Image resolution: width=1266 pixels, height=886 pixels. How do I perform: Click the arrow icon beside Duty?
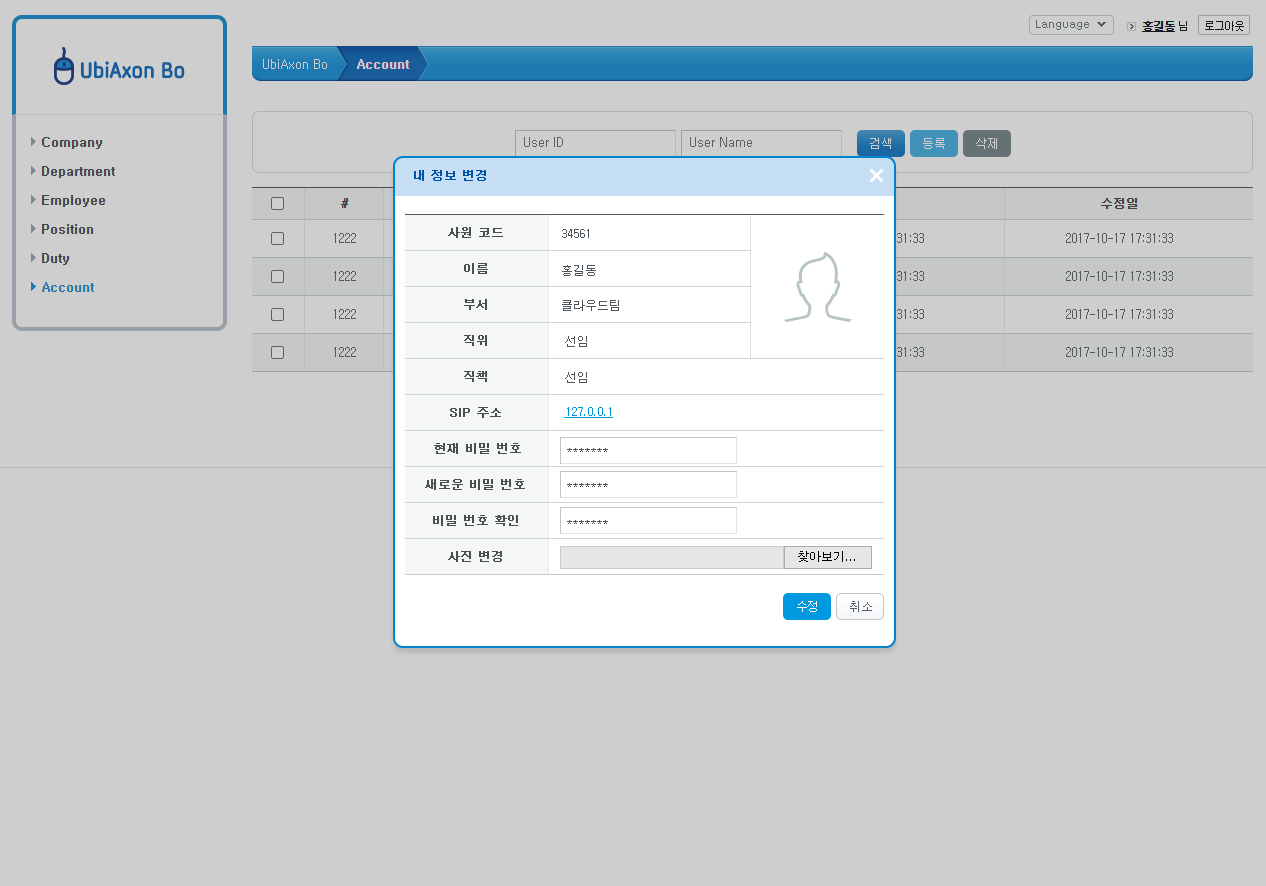[x=33, y=258]
